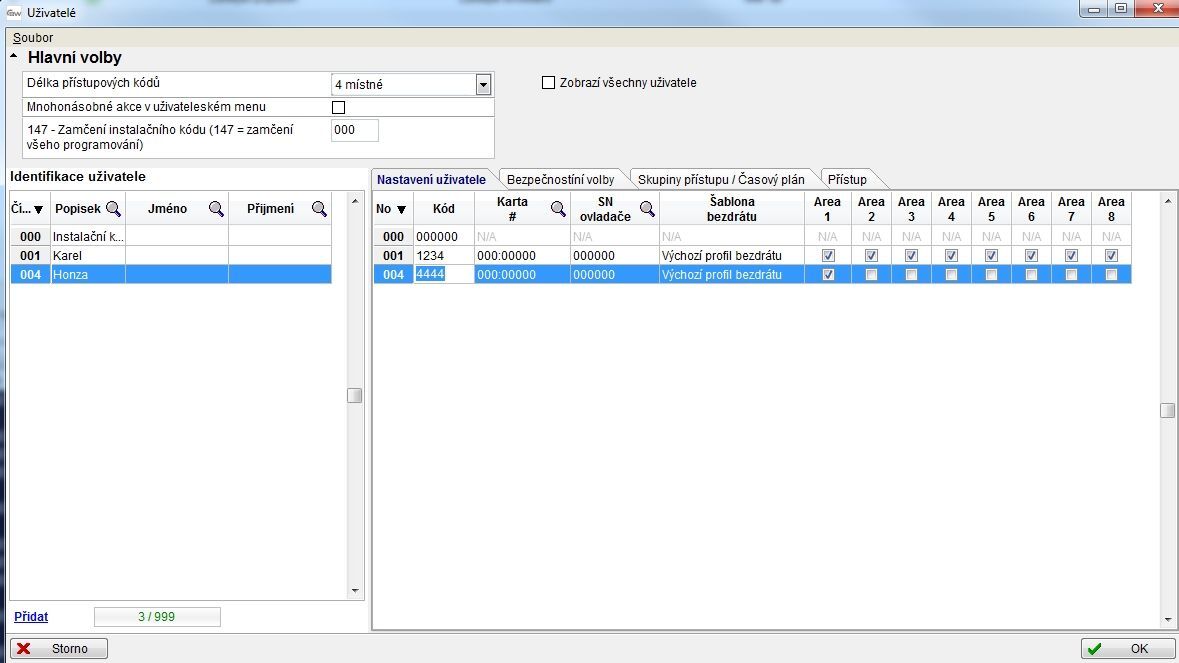Click the sort arrow in the No column
1179x663 pixels.
pos(402,210)
